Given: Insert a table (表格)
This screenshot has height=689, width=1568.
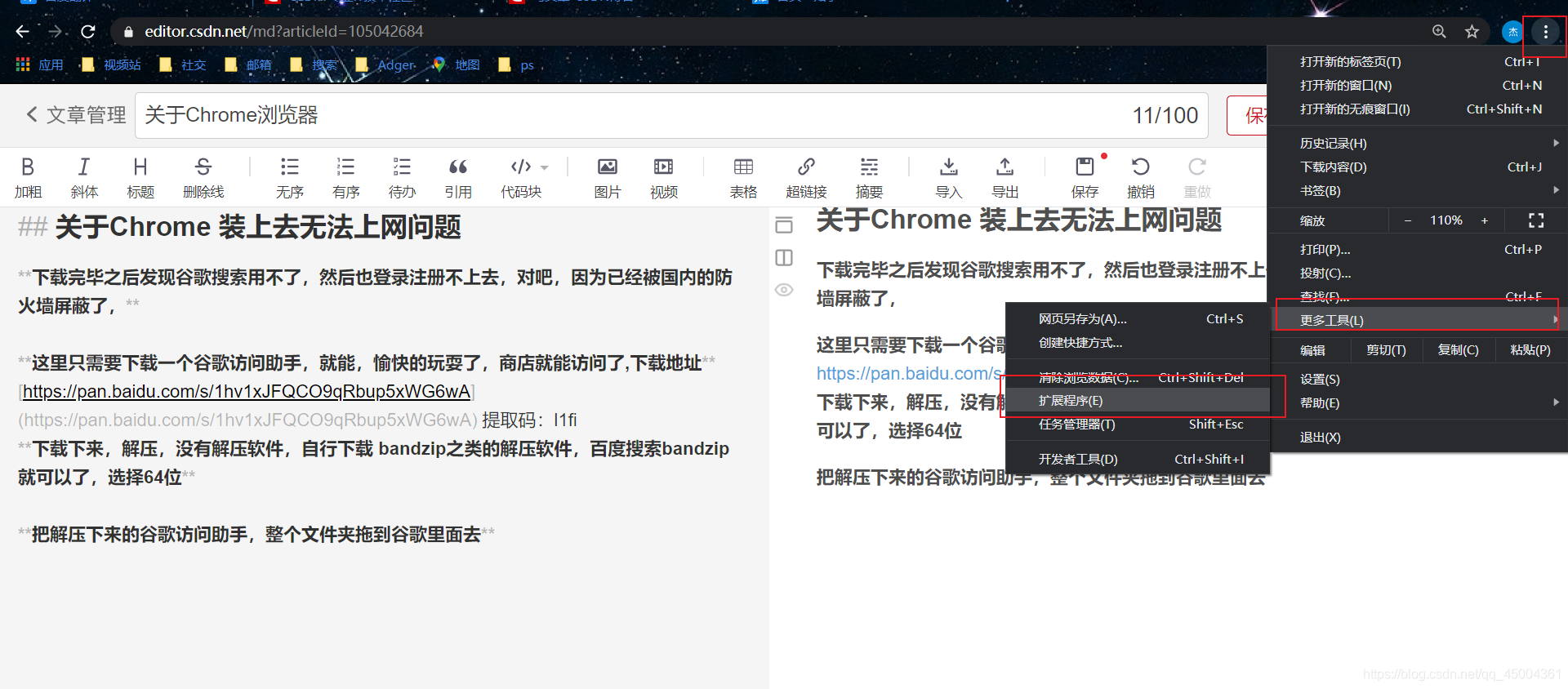Looking at the screenshot, I should pyautogui.click(x=743, y=177).
